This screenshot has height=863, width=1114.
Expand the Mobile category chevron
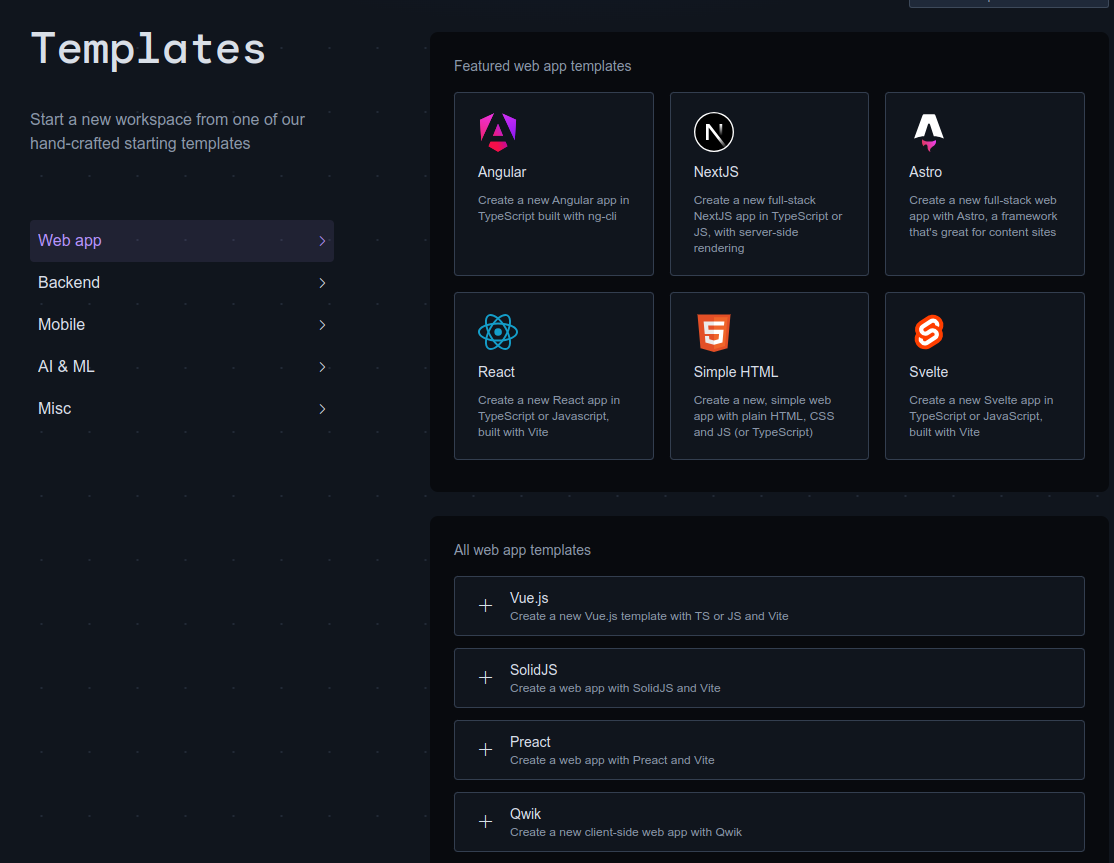click(x=322, y=325)
